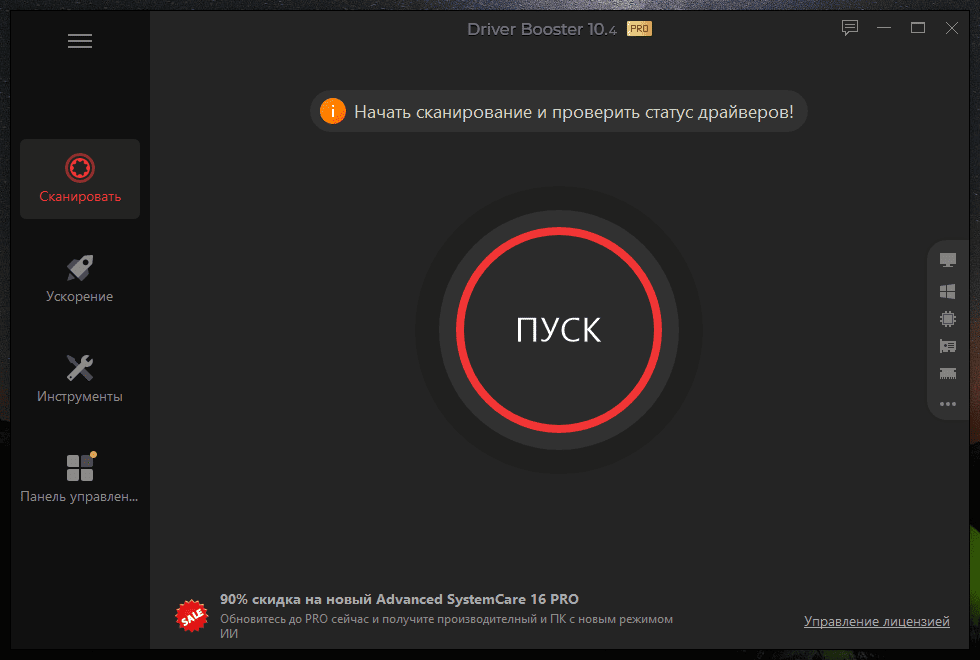
Task: Open the Инструменты tools section
Action: (x=80, y=379)
